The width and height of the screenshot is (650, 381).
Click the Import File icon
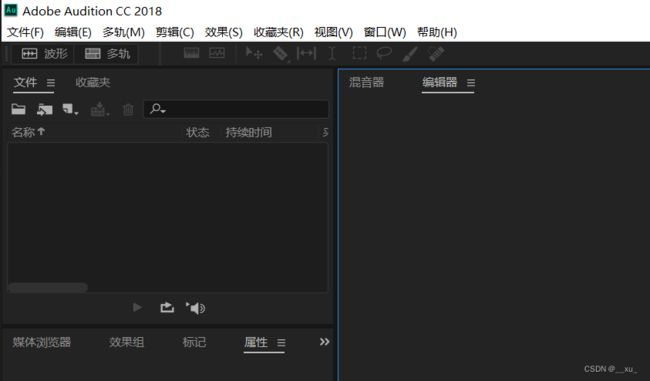(x=44, y=109)
